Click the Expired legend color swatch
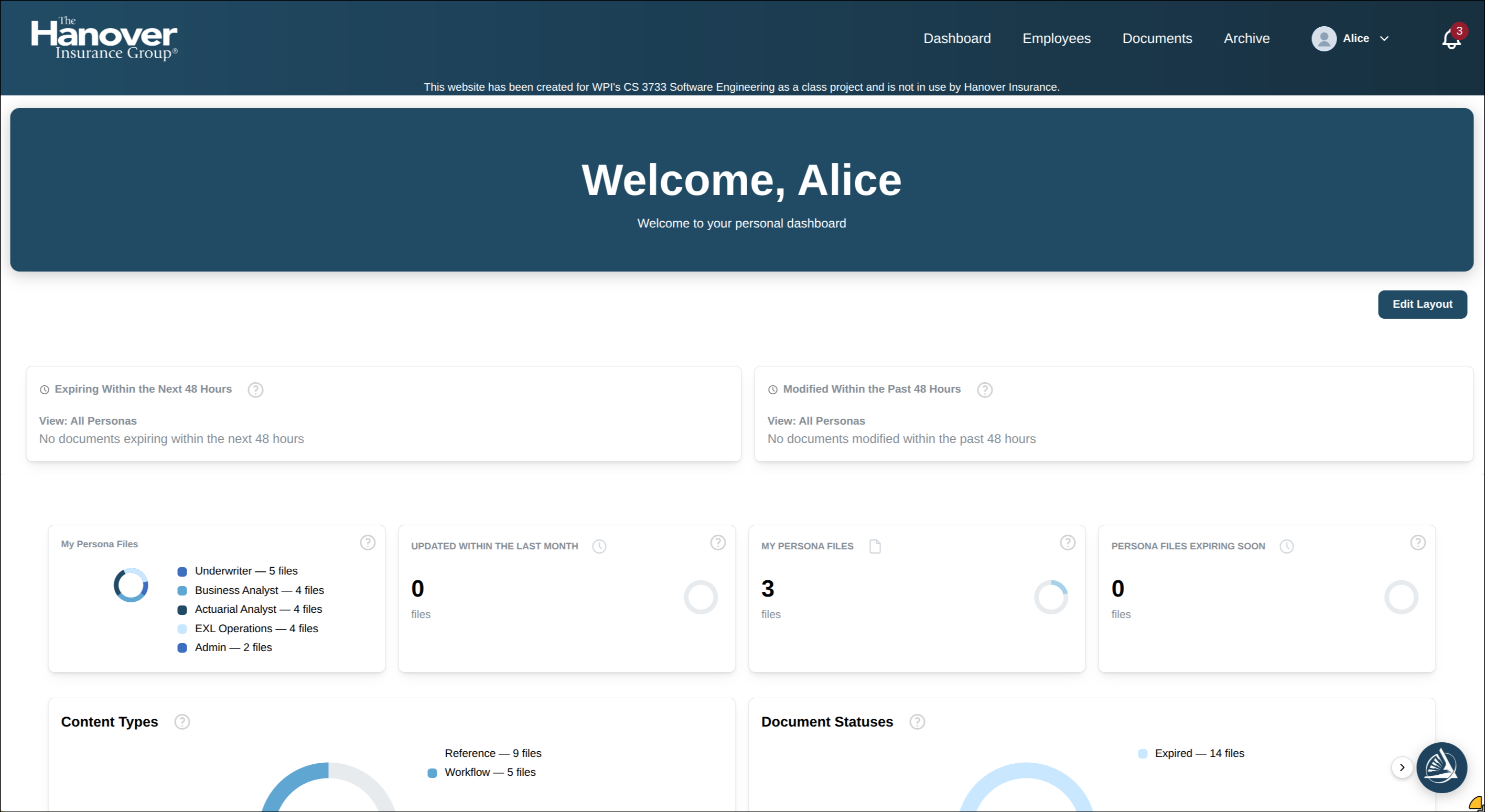 [x=1143, y=754]
